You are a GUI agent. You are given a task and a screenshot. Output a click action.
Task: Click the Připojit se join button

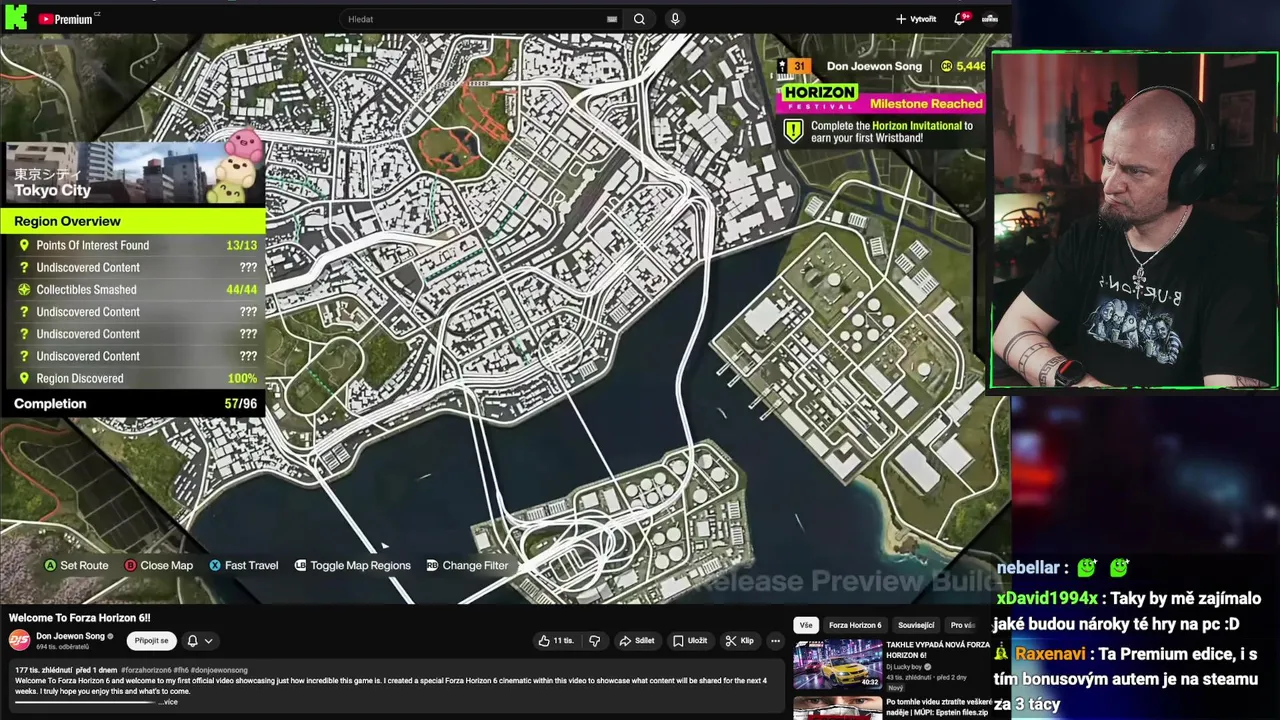[x=152, y=641]
